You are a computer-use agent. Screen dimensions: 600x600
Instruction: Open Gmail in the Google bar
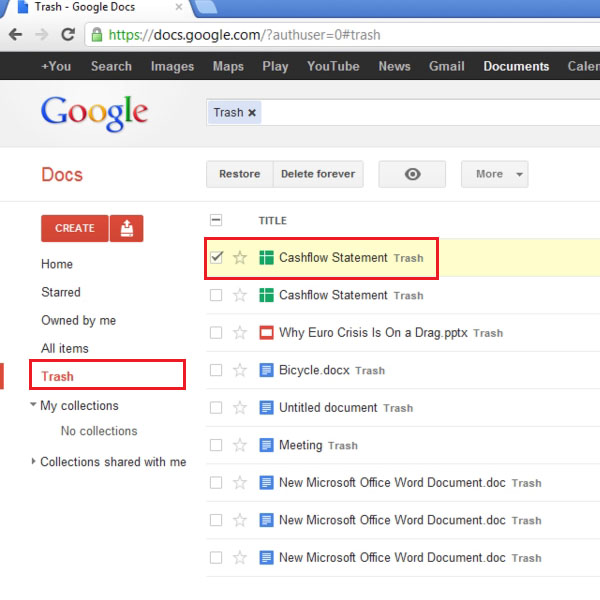coord(447,66)
